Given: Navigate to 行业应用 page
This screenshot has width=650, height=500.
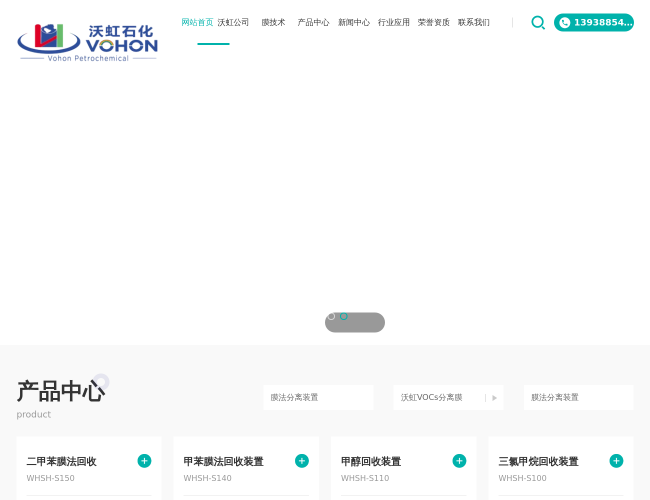Looking at the screenshot, I should coord(393,22).
